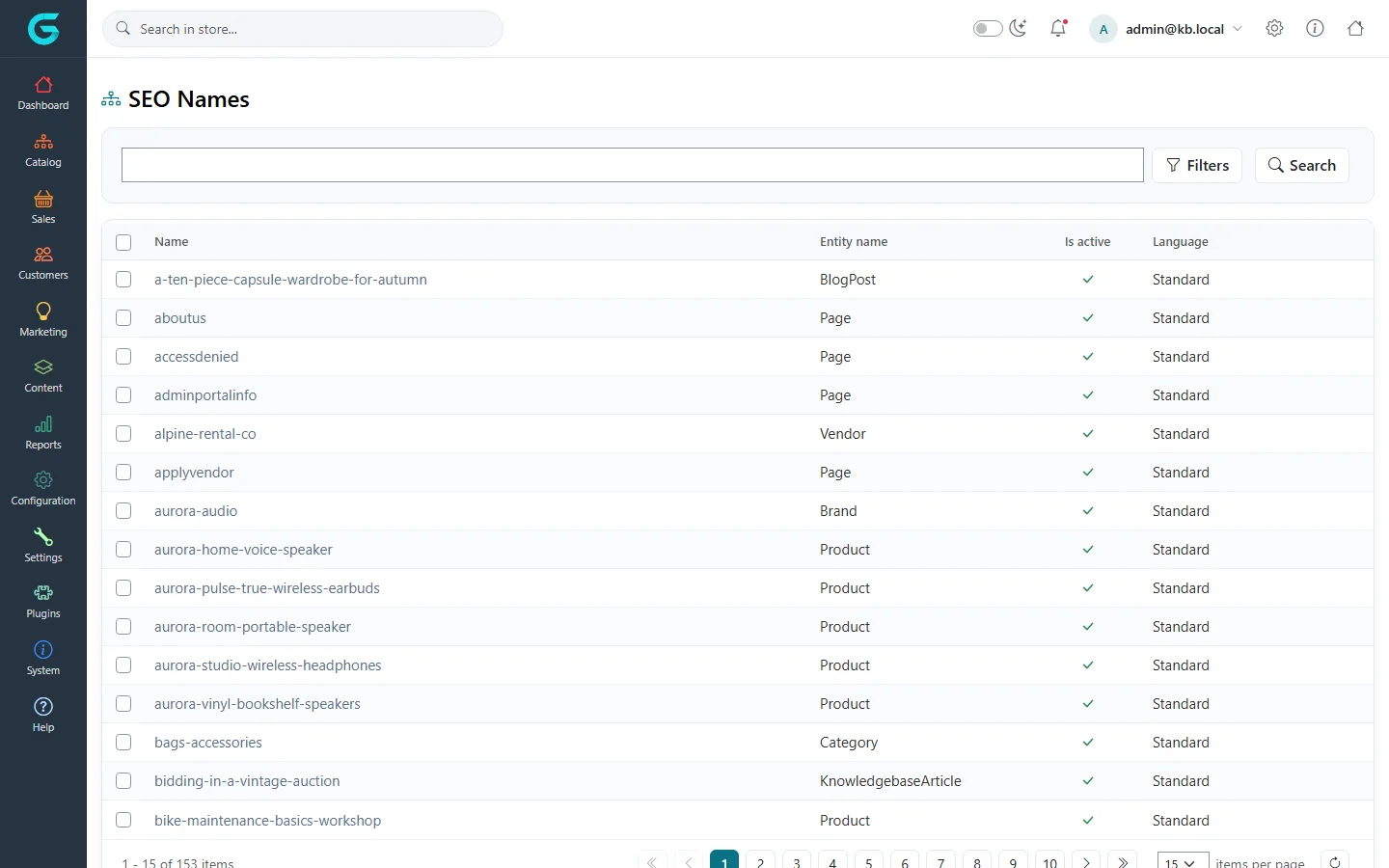The image size is (1389, 868).
Task: Open the Configuration sidebar menu
Action: [43, 489]
